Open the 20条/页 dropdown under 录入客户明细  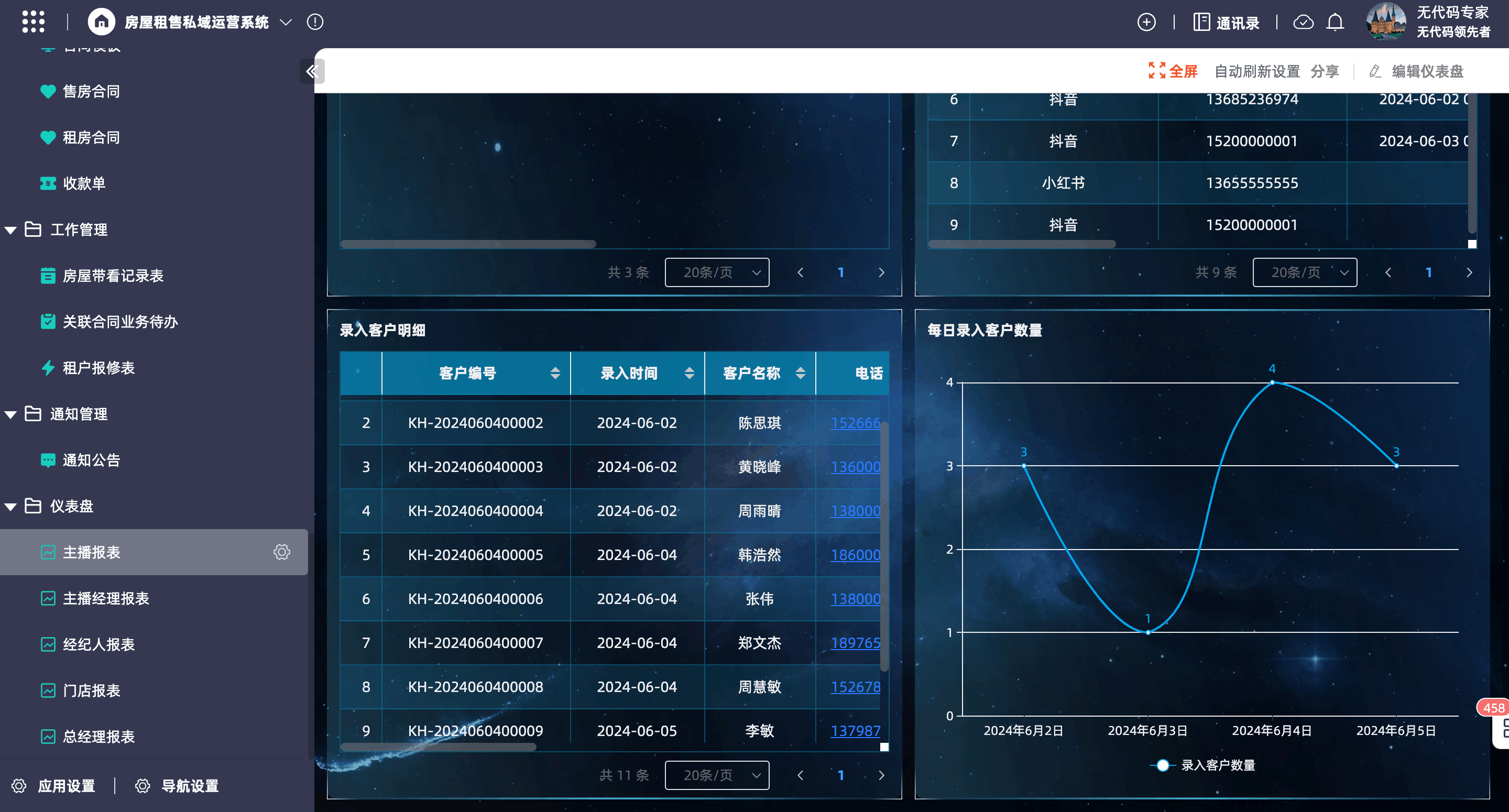click(x=716, y=775)
